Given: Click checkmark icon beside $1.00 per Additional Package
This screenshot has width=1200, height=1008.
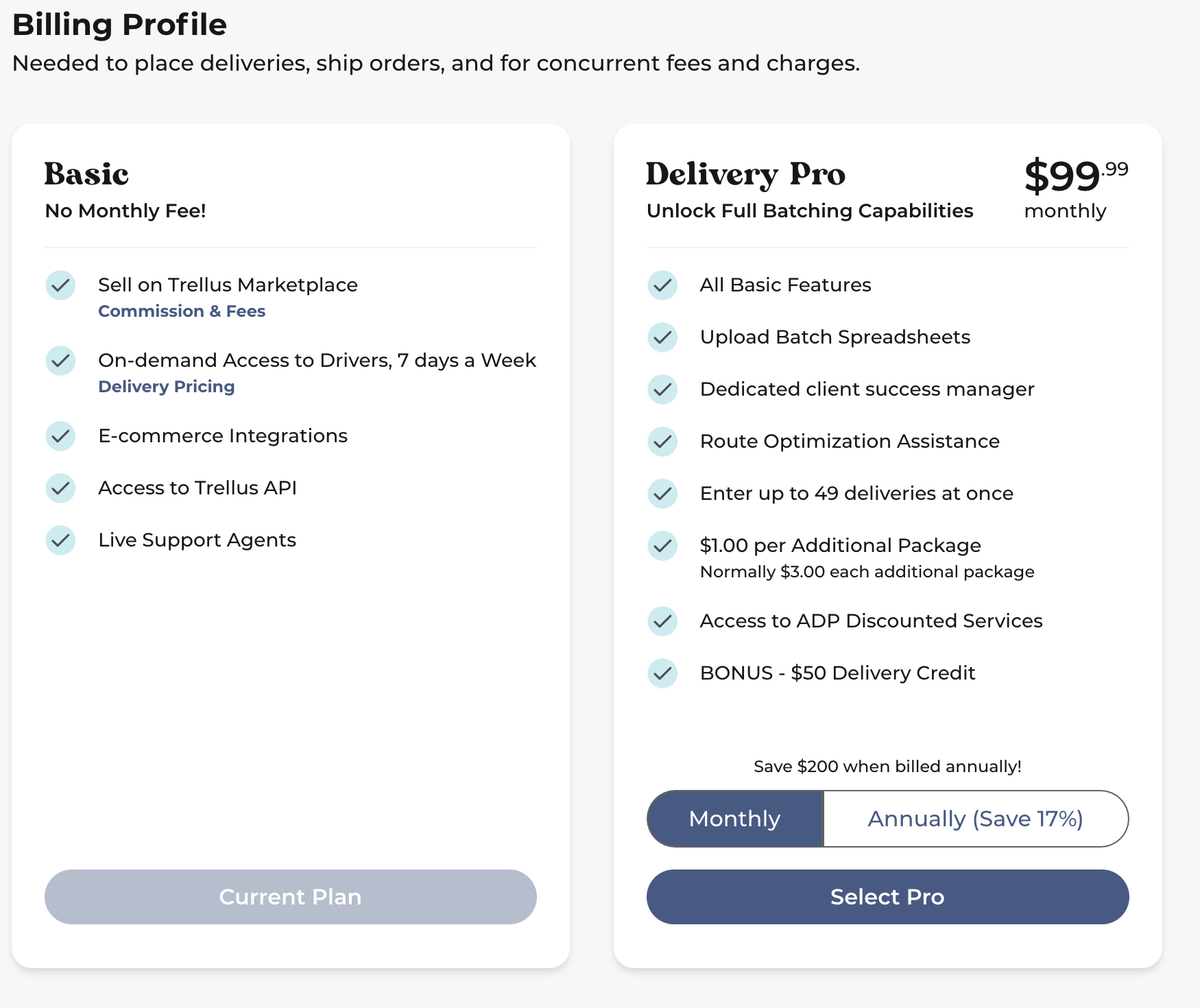Looking at the screenshot, I should pos(662,546).
